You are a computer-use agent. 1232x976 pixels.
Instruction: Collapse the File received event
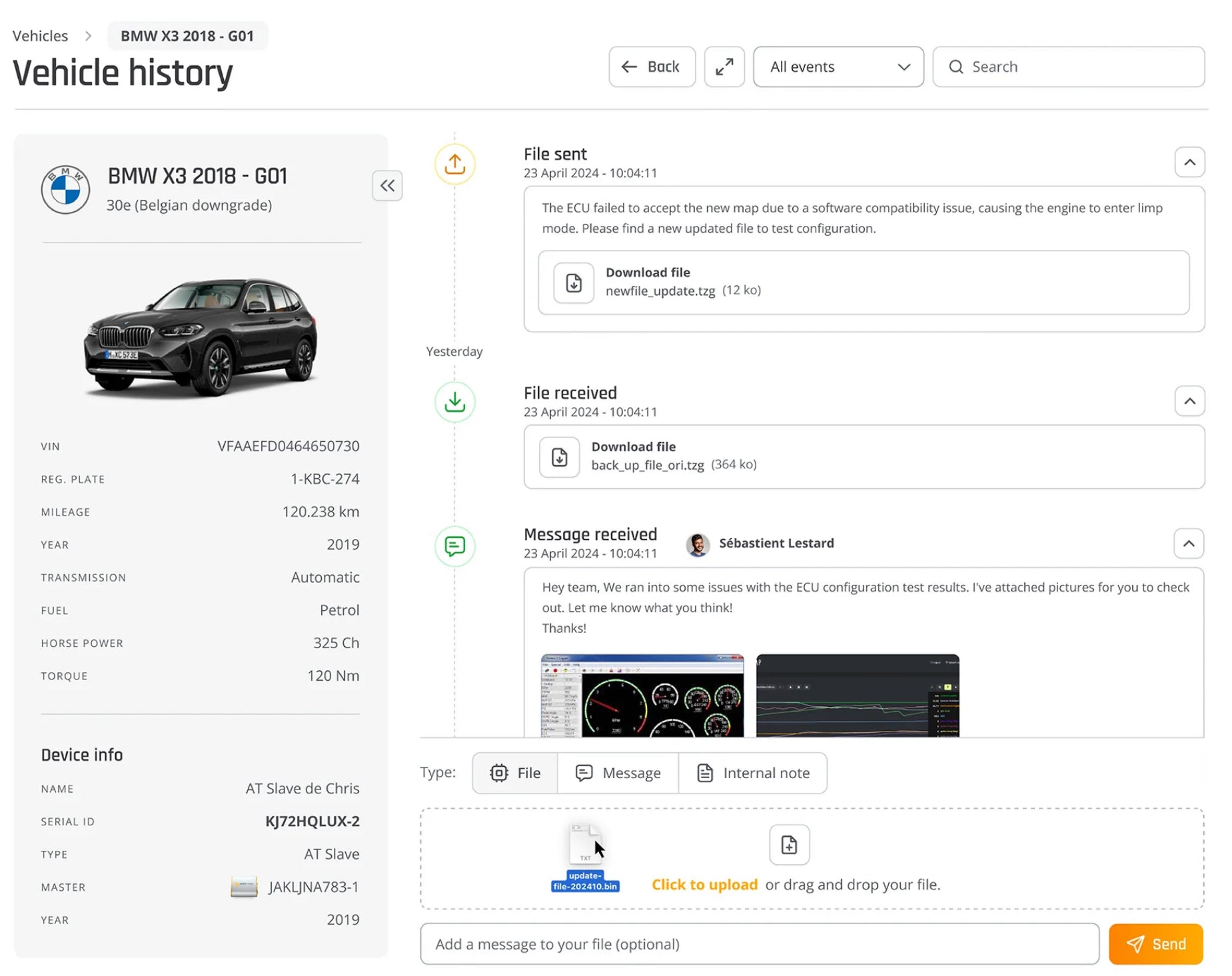click(x=1189, y=401)
